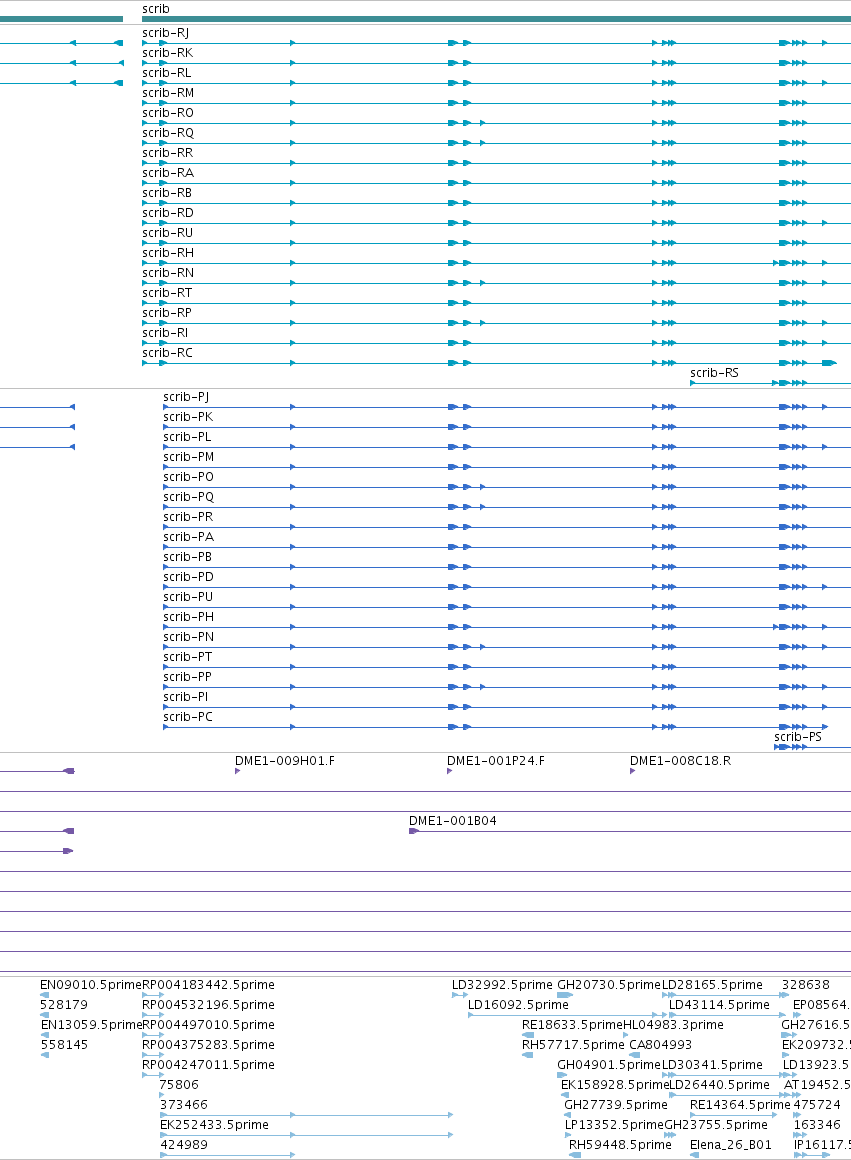Select the scrib-RN transcript label
851x1160 pixels.
168,272
